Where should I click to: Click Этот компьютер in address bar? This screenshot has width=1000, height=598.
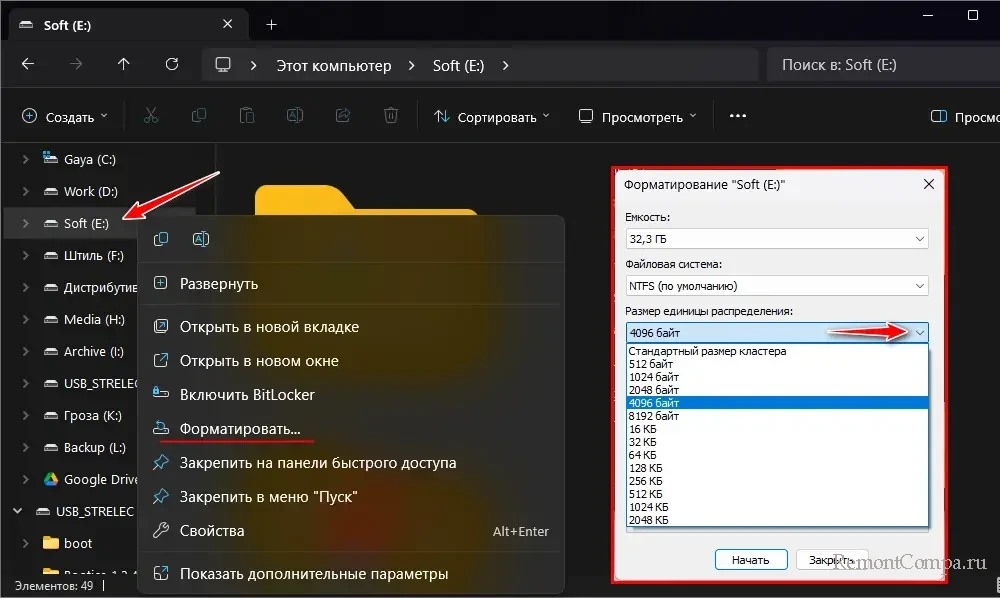tap(334, 65)
